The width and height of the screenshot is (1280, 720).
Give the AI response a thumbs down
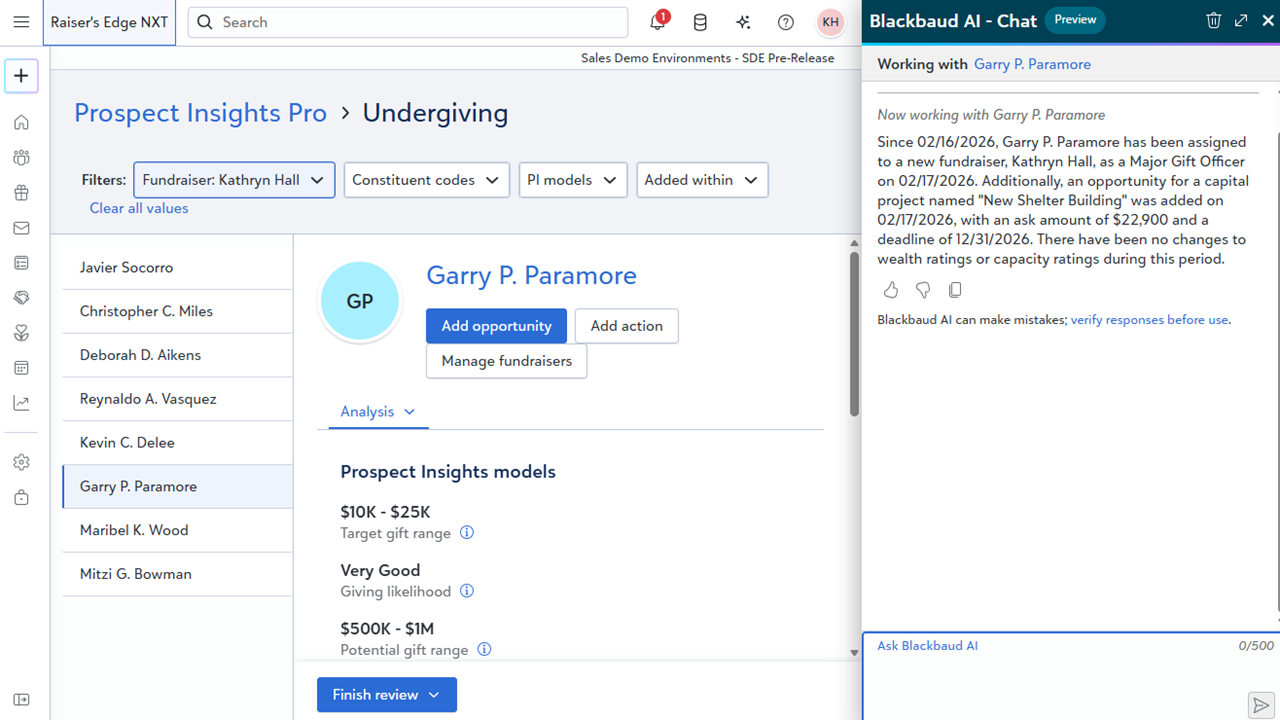click(923, 290)
